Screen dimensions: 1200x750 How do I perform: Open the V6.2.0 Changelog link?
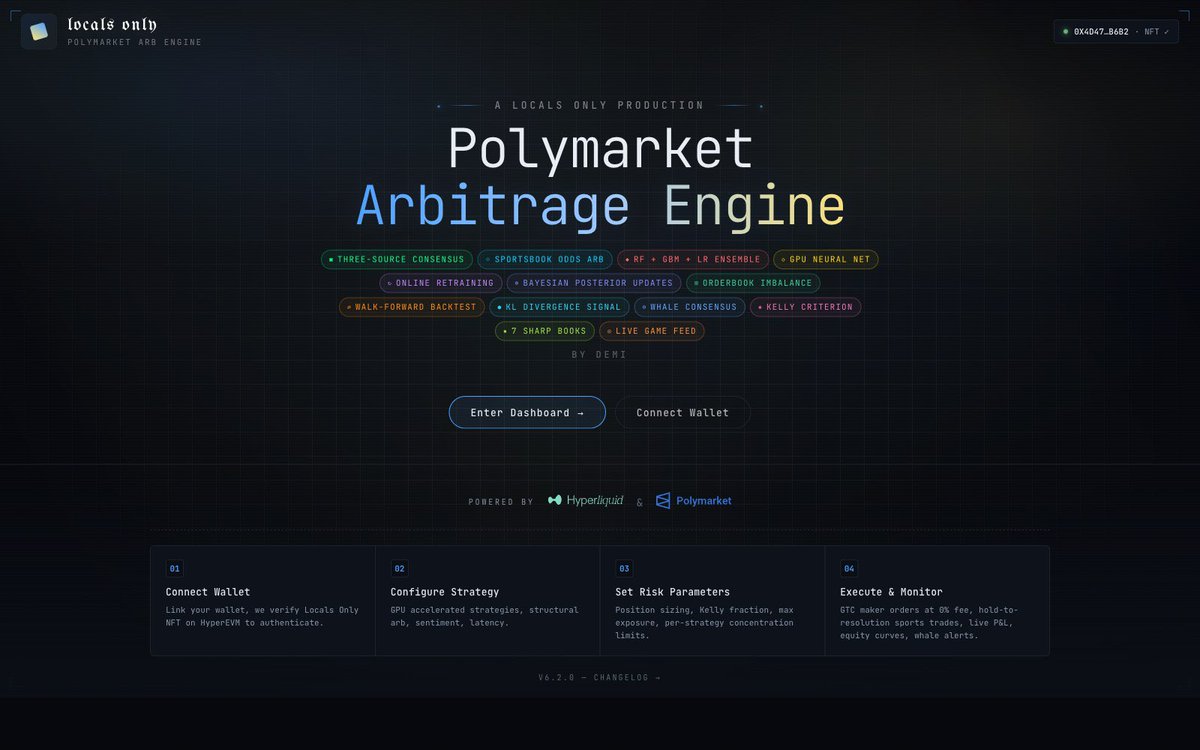click(600, 678)
